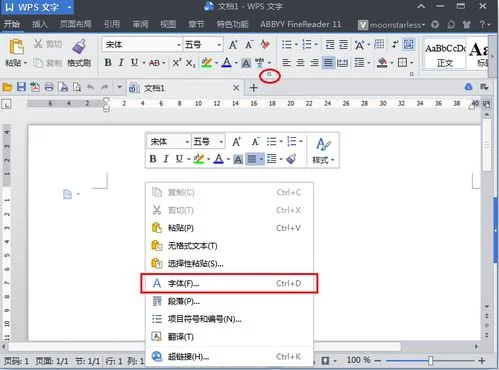Image resolution: width=499 pixels, height=370 pixels.
Task: Toggle Underline in the ribbon
Action: [x=134, y=63]
